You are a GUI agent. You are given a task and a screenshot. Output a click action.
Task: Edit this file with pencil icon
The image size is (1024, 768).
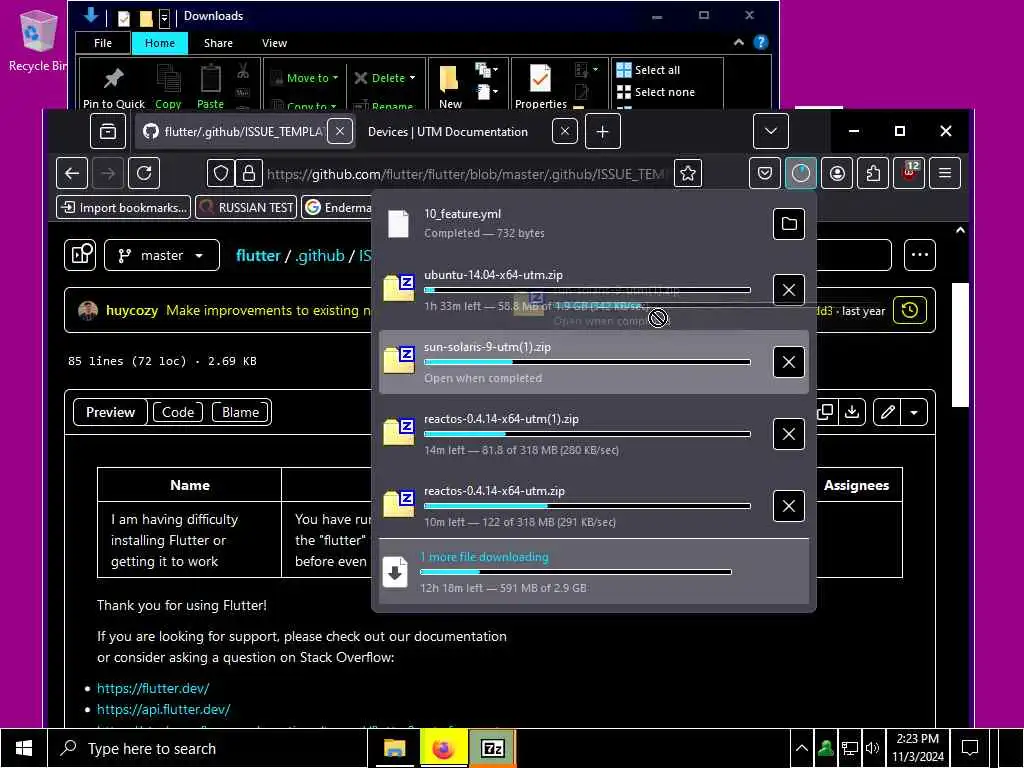887,412
